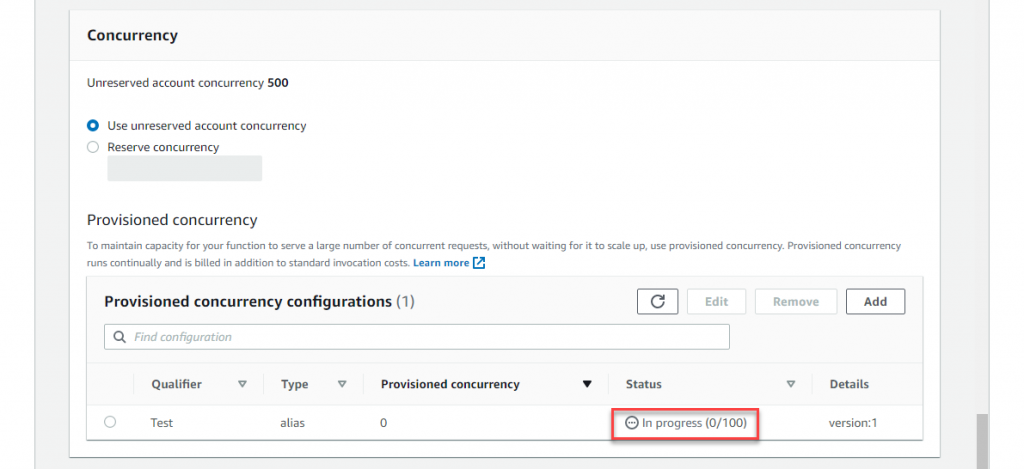The height and width of the screenshot is (469, 1024).
Task: Click the reserve concurrency value field
Action: pyautogui.click(x=184, y=168)
